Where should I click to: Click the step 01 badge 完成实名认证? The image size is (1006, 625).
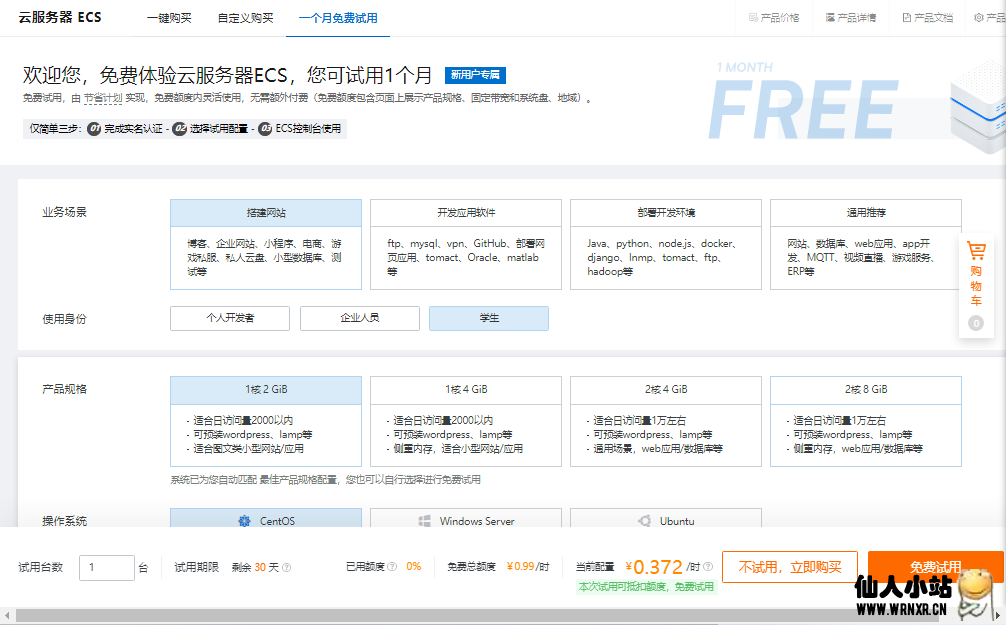[94, 128]
